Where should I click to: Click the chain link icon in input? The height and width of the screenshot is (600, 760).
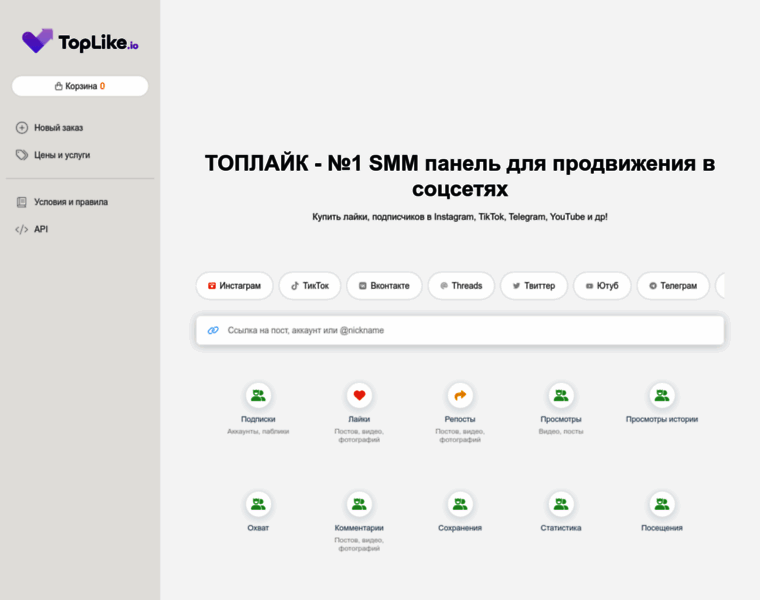[x=213, y=330]
